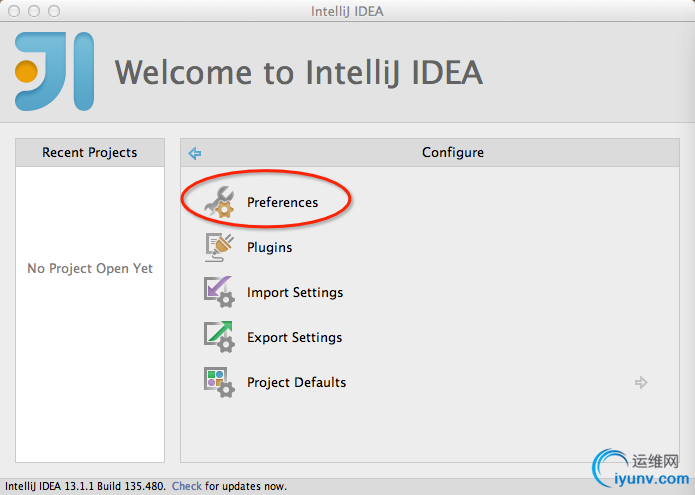The image size is (695, 495).
Task: Expand the Project Defaults submenu arrow
Action: click(x=641, y=382)
